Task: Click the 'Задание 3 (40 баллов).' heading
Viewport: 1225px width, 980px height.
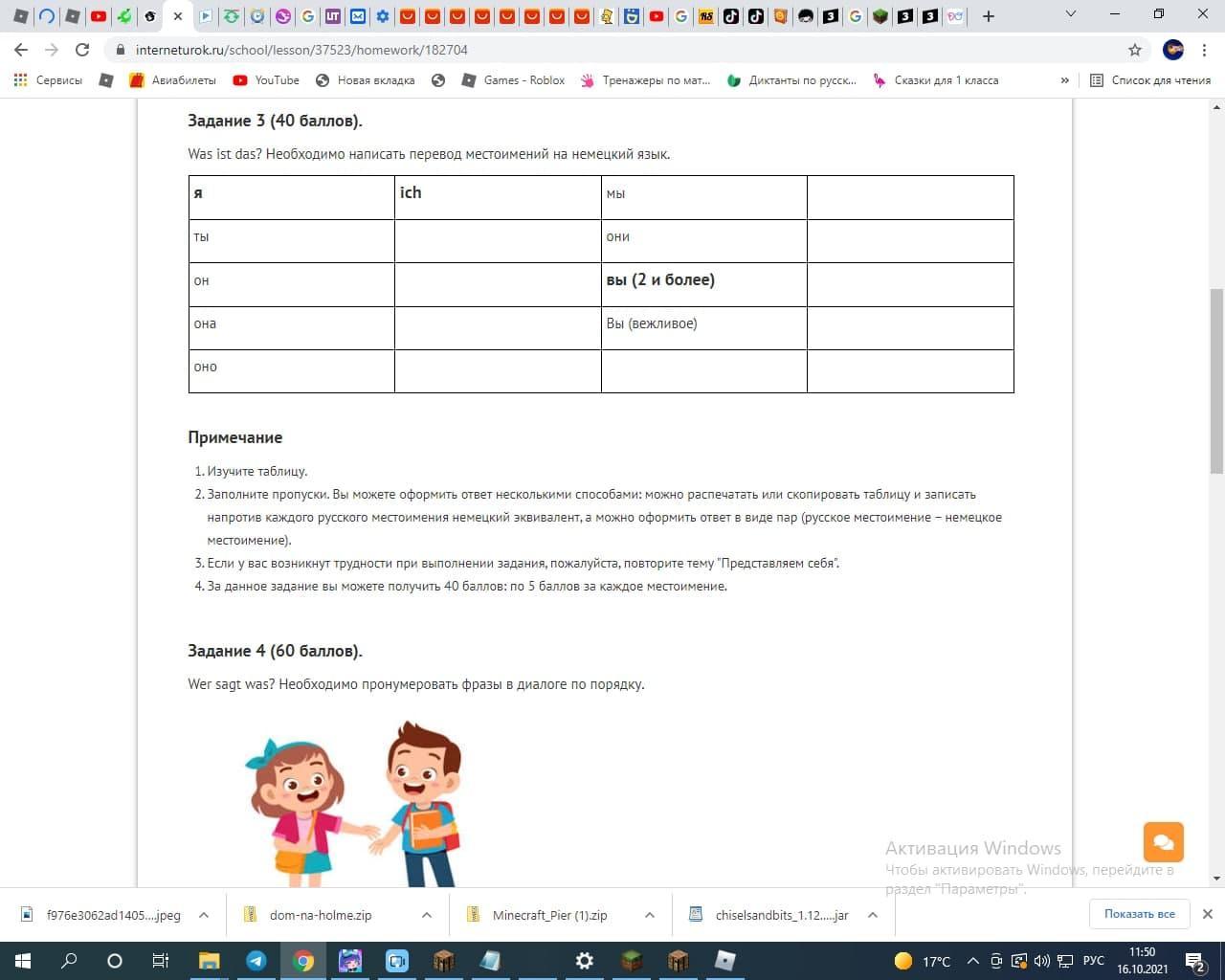Action: click(x=276, y=121)
